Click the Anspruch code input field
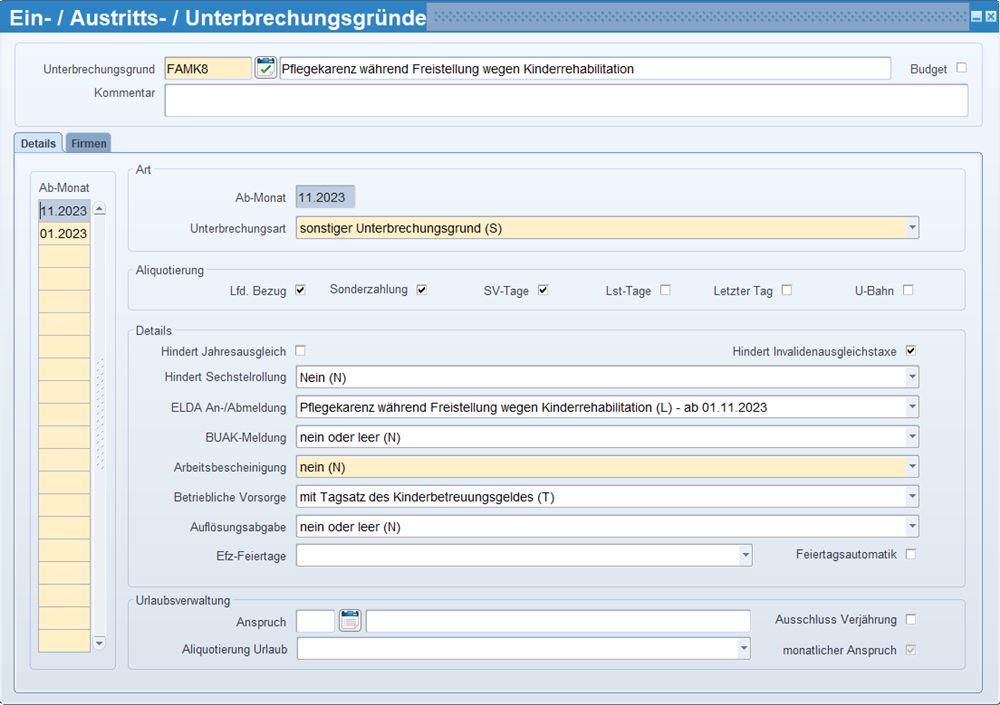Screen dimensions: 1000x705 [316, 621]
